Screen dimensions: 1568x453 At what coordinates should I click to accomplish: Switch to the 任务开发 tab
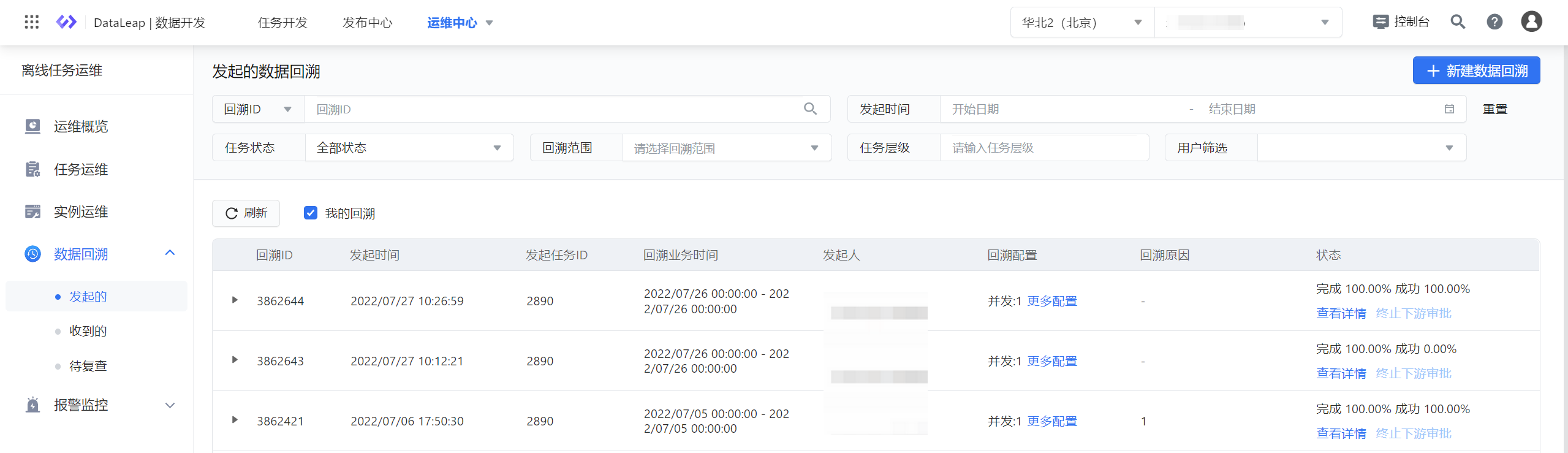(282, 23)
